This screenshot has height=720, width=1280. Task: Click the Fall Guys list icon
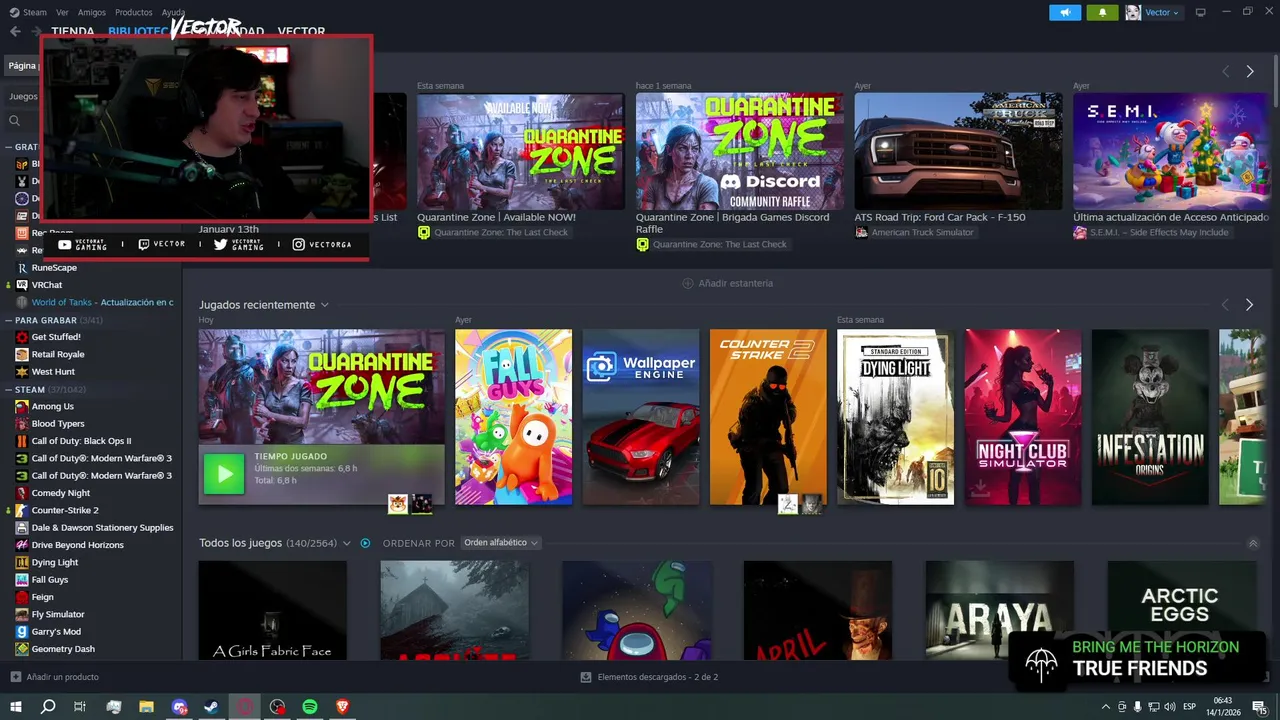22,580
